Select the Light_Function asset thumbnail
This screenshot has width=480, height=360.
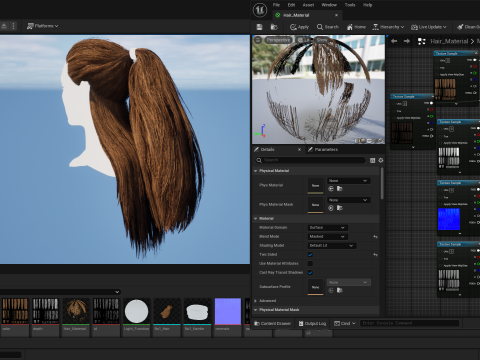click(x=136, y=311)
